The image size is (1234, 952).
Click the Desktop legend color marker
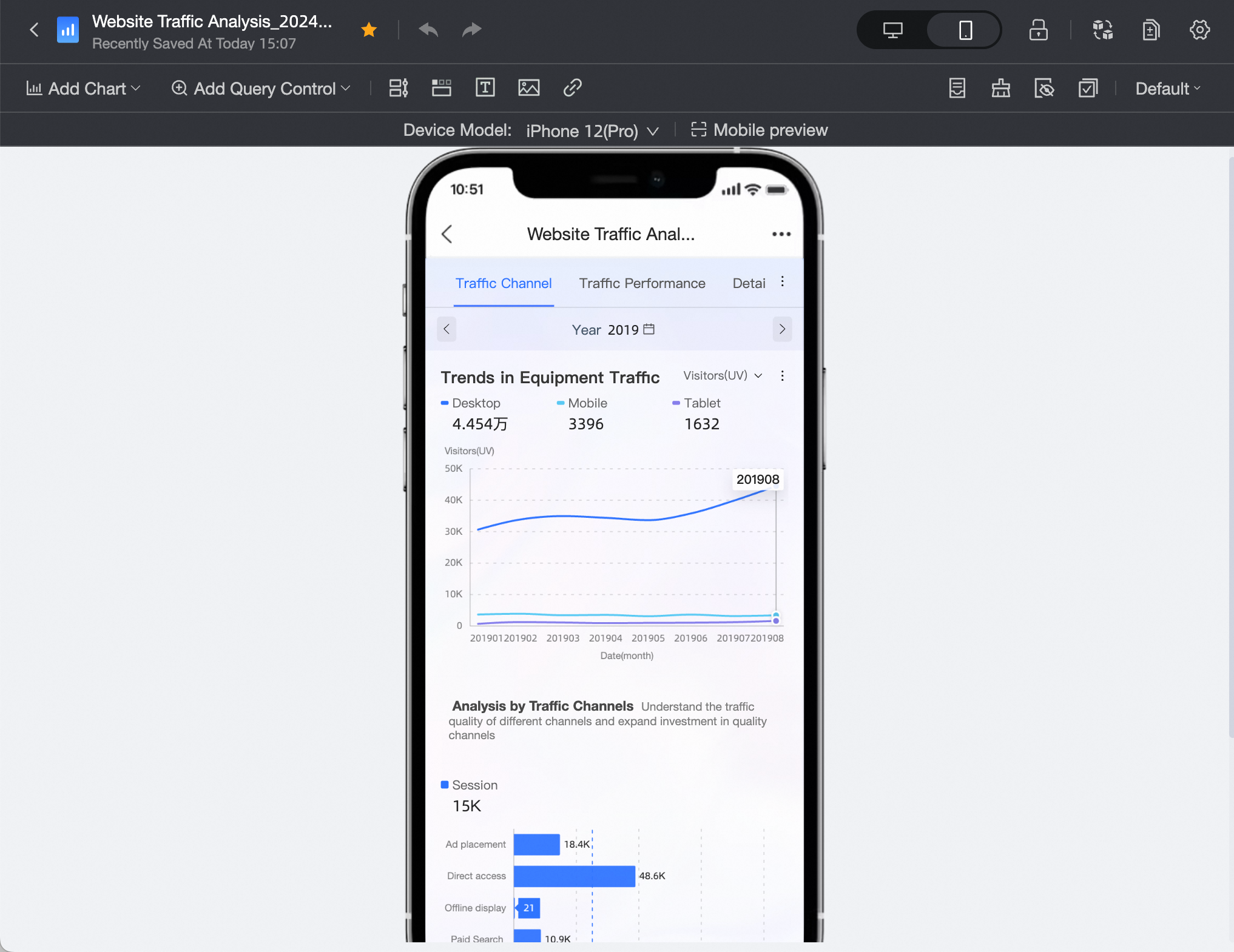445,403
